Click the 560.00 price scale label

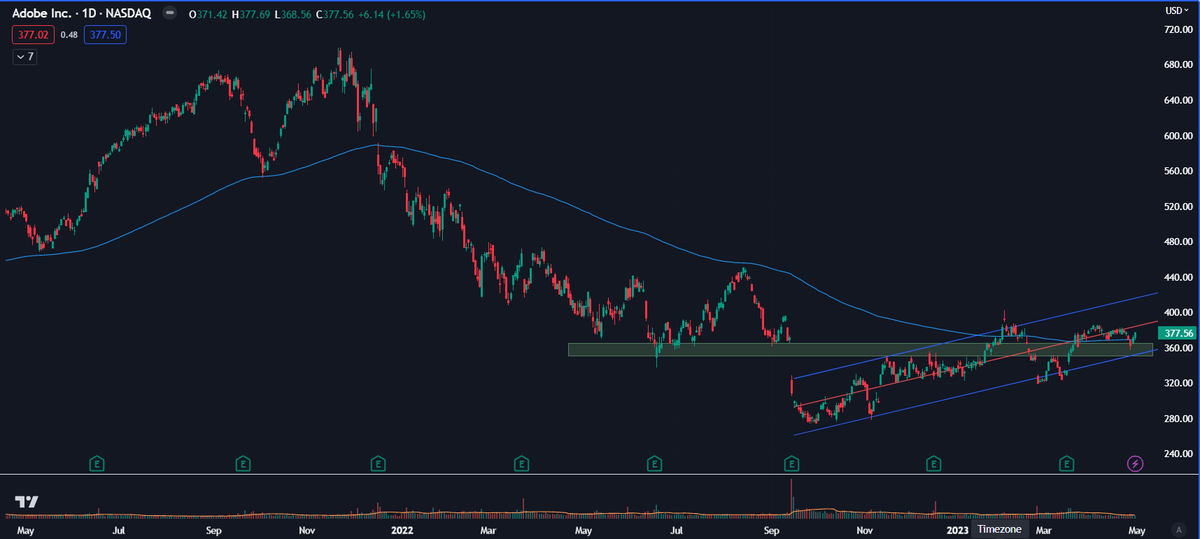1176,171
